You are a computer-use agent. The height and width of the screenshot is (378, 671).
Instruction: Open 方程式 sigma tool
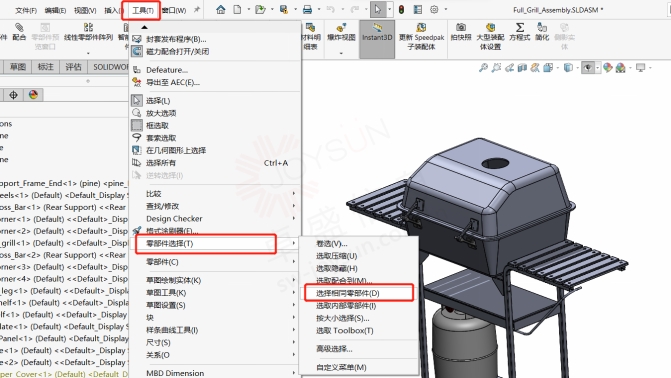tap(520, 32)
